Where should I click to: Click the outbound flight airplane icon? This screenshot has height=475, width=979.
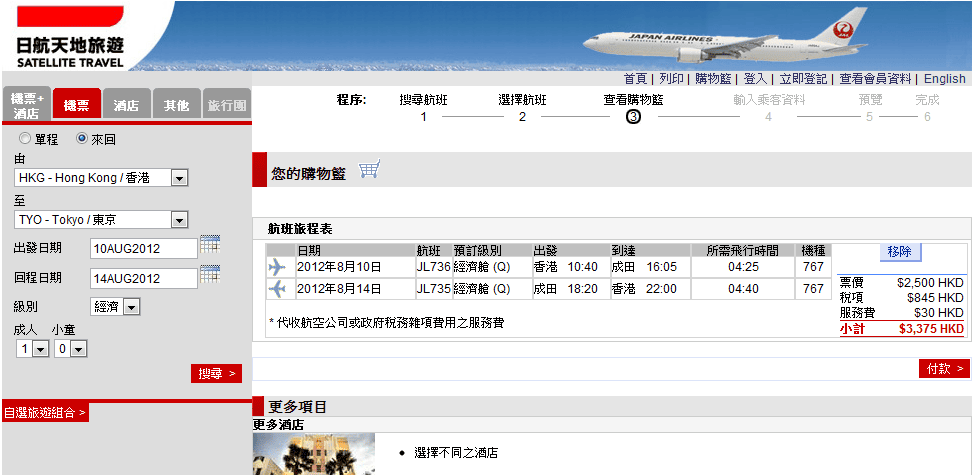pyautogui.click(x=277, y=267)
